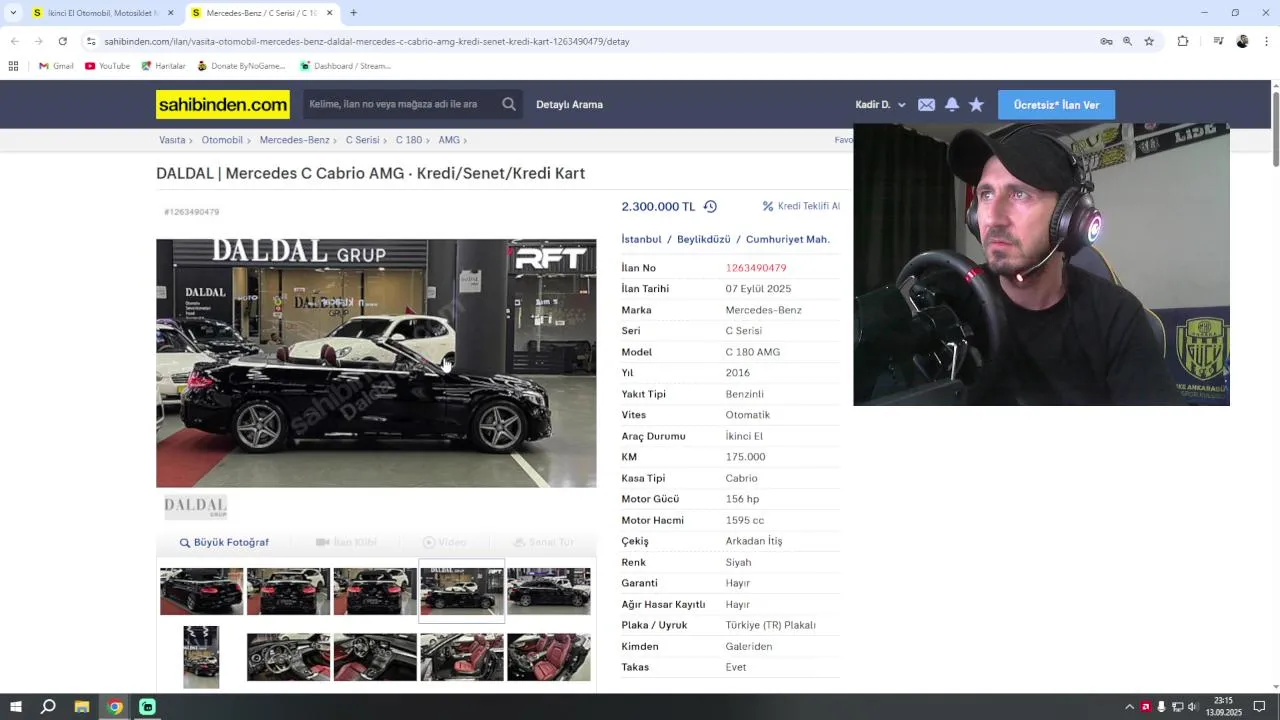Open File Explorer from taskbar

pyautogui.click(x=82, y=707)
